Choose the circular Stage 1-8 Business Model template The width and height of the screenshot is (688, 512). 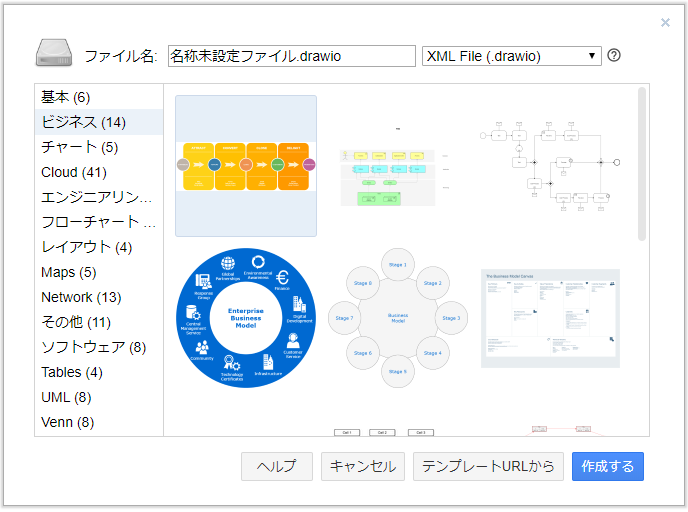[x=398, y=318]
